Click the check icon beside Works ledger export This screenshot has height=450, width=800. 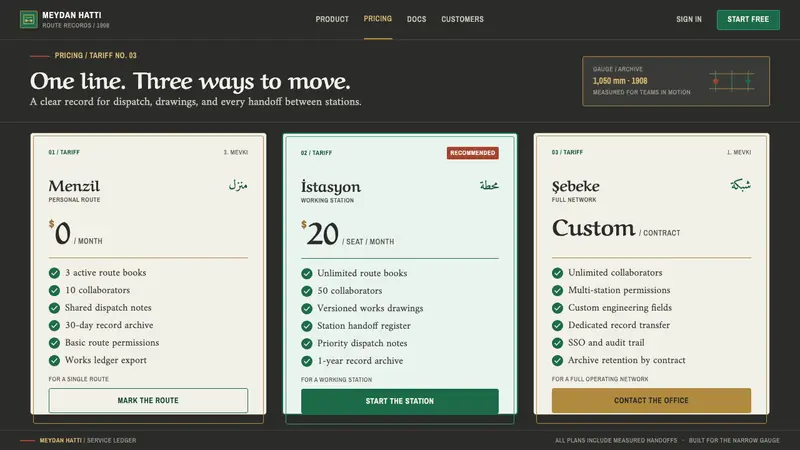[55, 360]
